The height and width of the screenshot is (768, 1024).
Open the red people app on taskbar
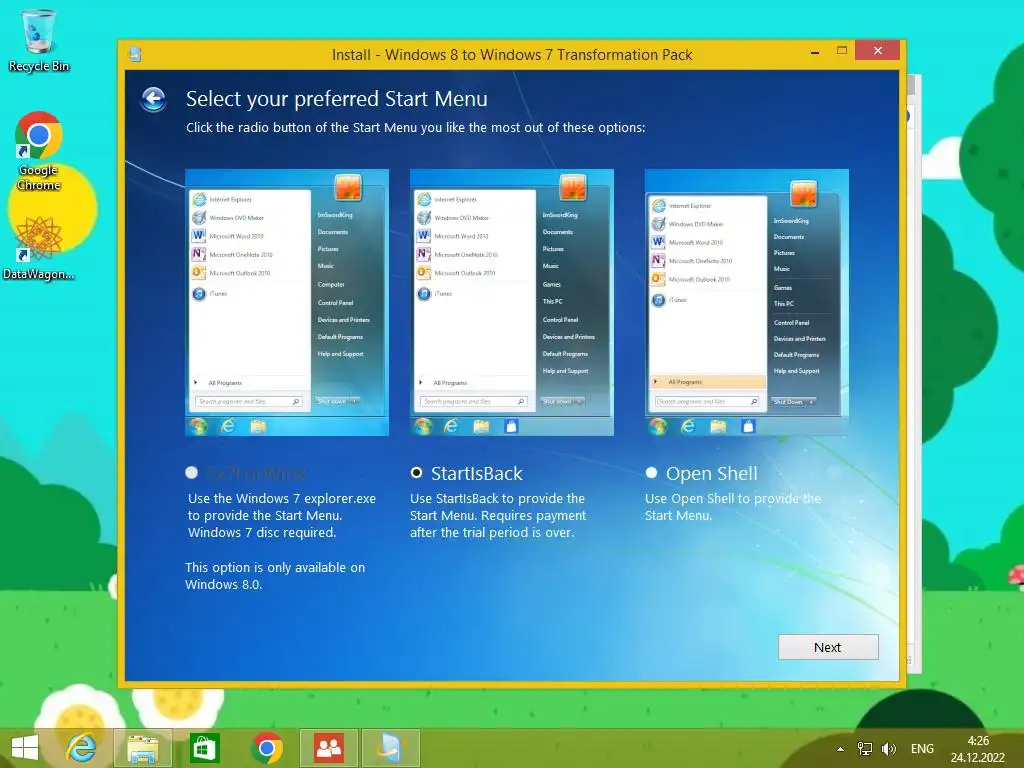[x=328, y=748]
